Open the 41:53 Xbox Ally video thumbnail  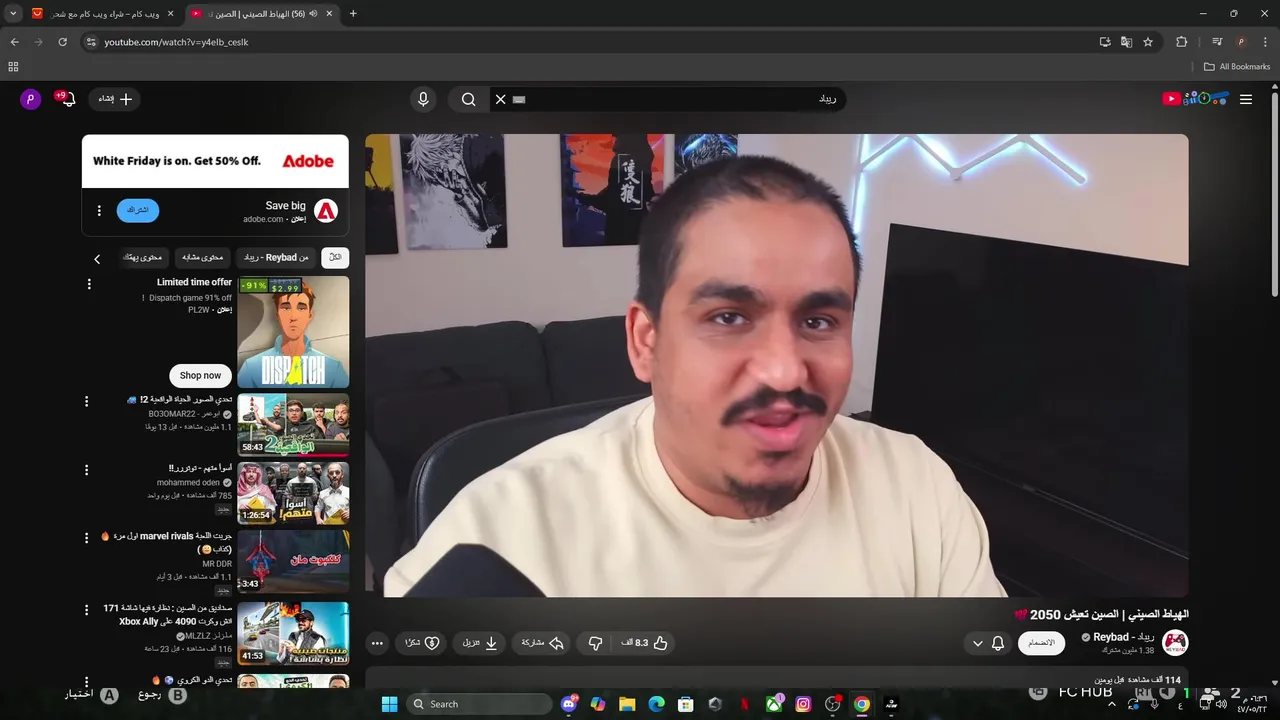(293, 633)
